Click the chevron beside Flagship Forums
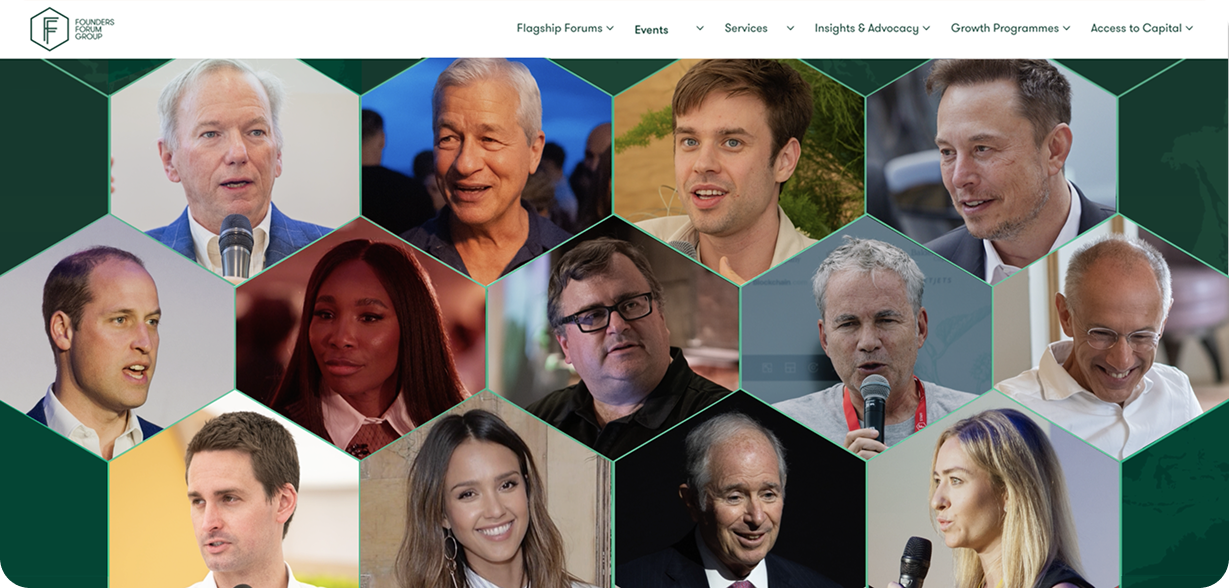1229x588 pixels. click(x=610, y=28)
